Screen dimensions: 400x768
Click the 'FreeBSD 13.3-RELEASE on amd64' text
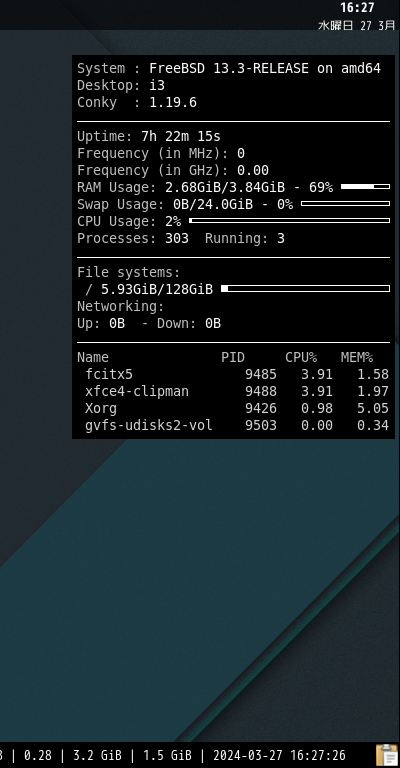[265, 68]
